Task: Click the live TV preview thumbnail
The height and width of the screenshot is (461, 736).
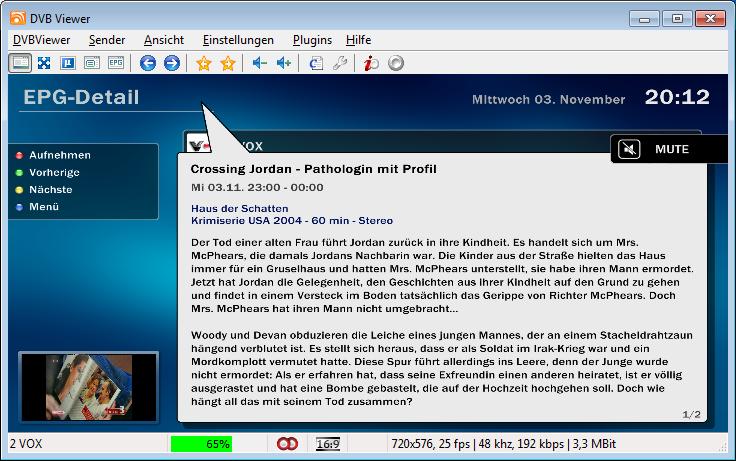Action: click(88, 387)
